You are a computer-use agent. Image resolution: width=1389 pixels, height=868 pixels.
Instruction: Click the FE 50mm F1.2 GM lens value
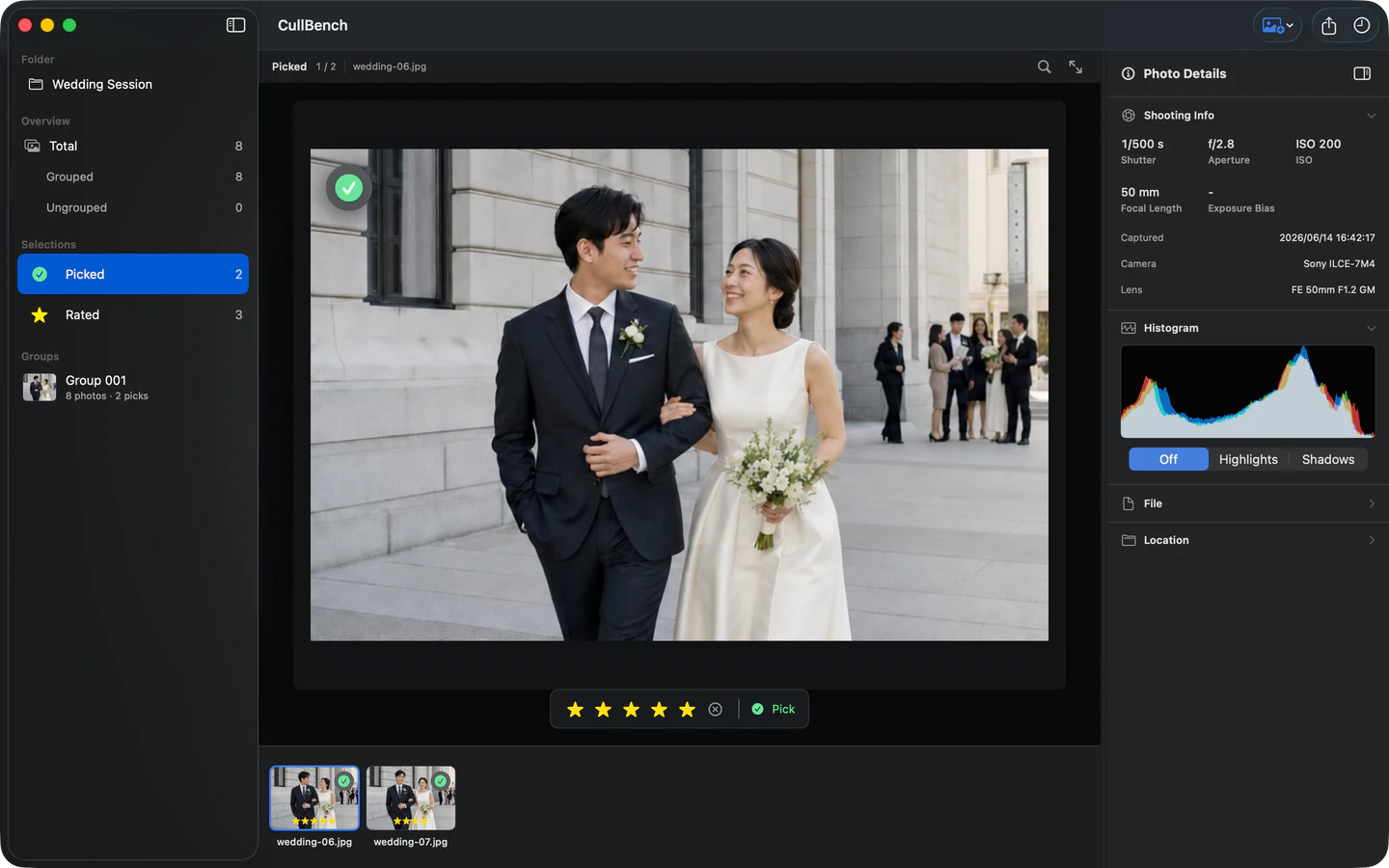click(1333, 289)
